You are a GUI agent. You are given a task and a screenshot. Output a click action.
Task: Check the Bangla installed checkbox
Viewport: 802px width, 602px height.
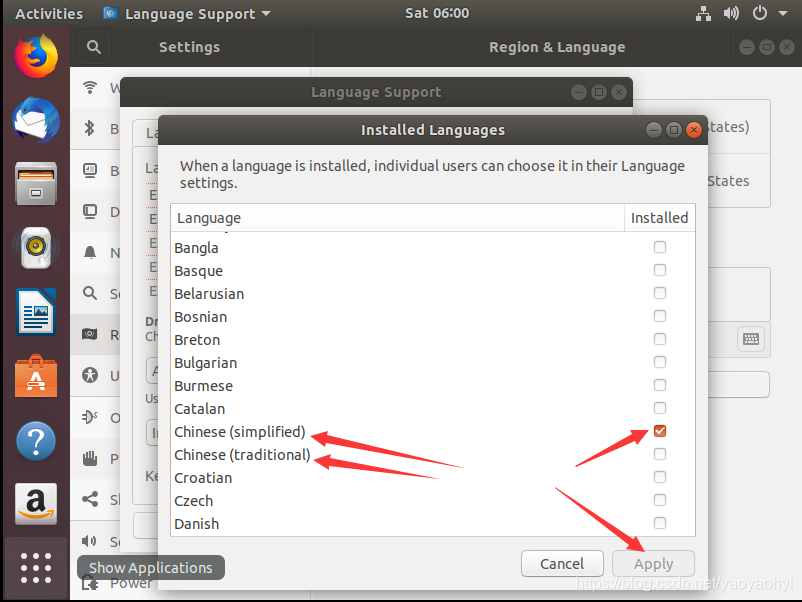pyautogui.click(x=660, y=247)
